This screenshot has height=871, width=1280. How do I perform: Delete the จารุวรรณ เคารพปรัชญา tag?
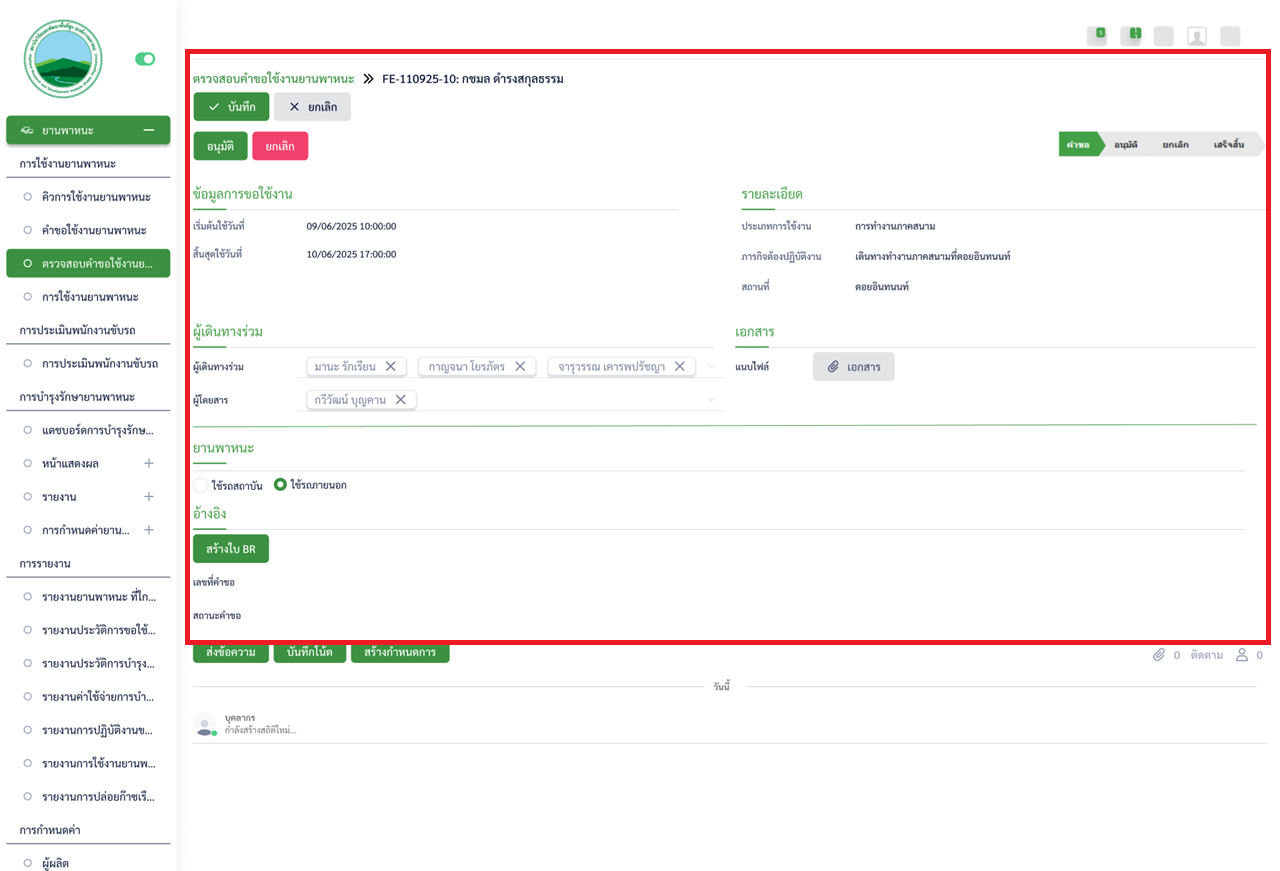(x=680, y=367)
